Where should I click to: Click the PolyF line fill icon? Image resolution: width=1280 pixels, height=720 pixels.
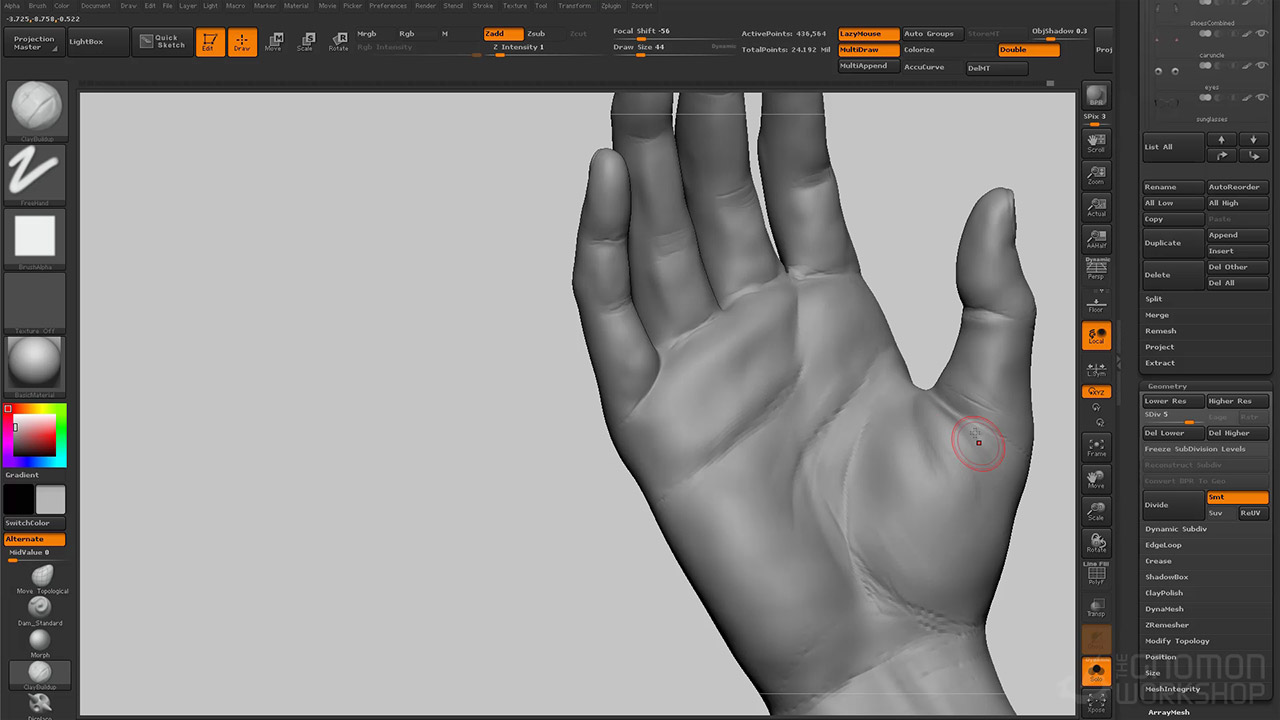point(1096,574)
